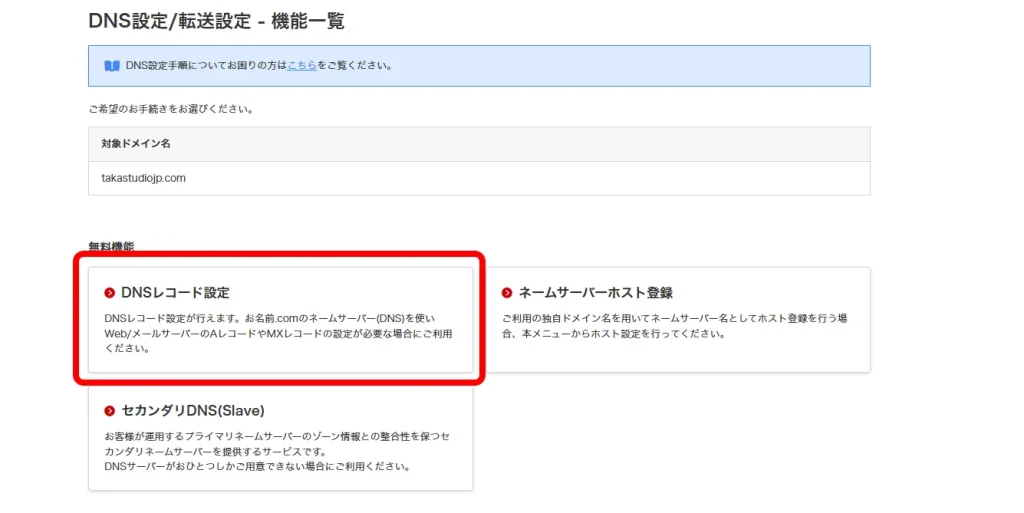Image resolution: width=1024 pixels, height=513 pixels.
Task: Click the book icon in the info banner
Action: pyautogui.click(x=112, y=66)
